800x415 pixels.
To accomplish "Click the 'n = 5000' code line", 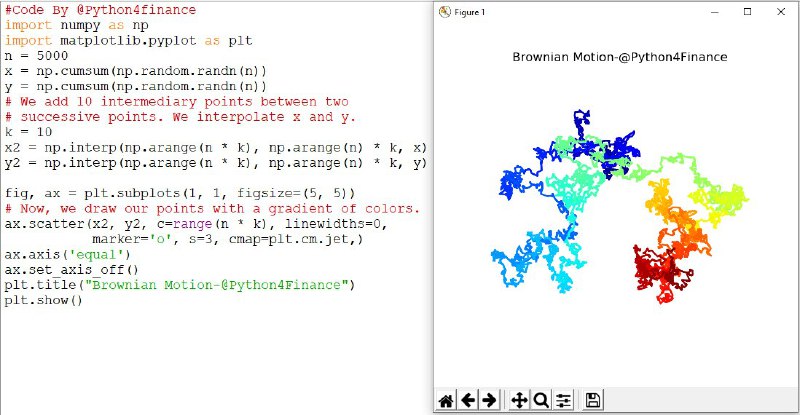I will pos(36,56).
